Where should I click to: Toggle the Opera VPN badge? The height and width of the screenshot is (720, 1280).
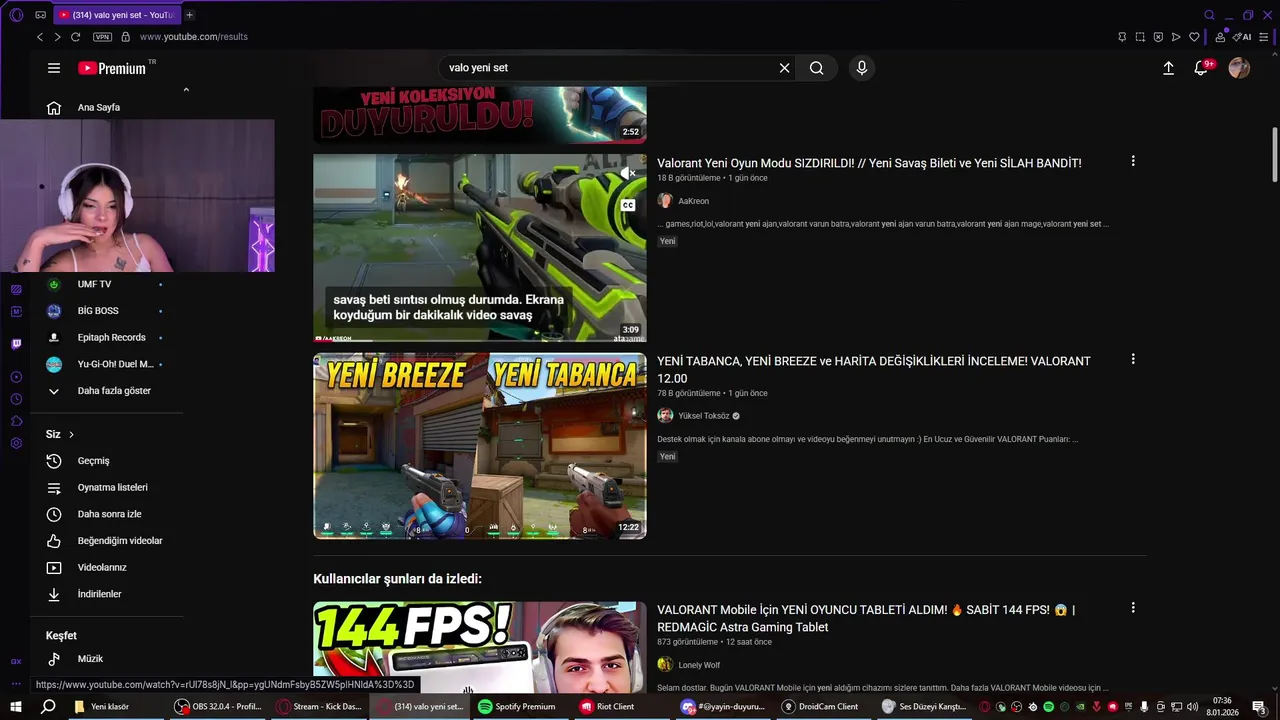tap(102, 37)
